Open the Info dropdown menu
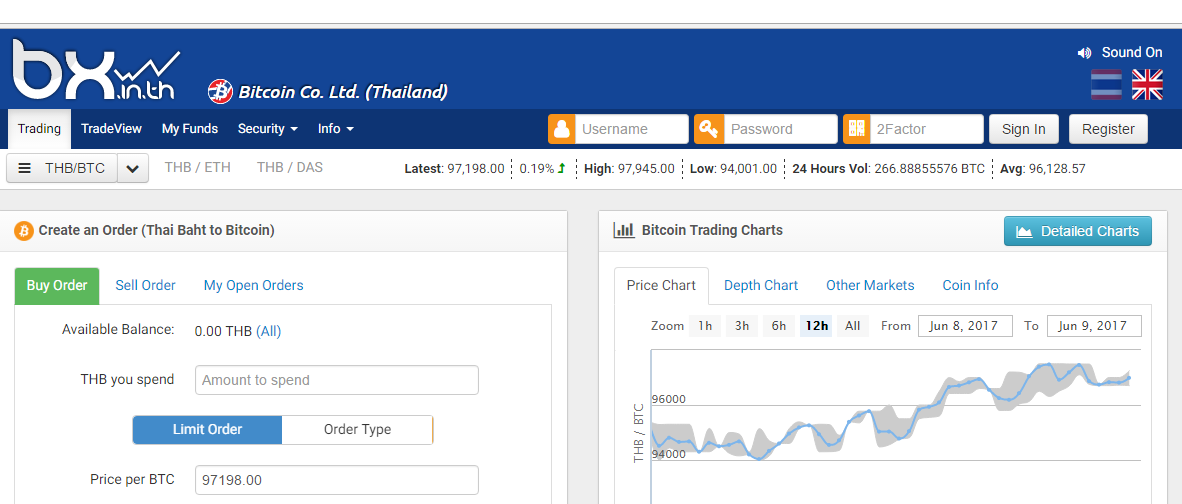The height and width of the screenshot is (504, 1182). tap(335, 129)
